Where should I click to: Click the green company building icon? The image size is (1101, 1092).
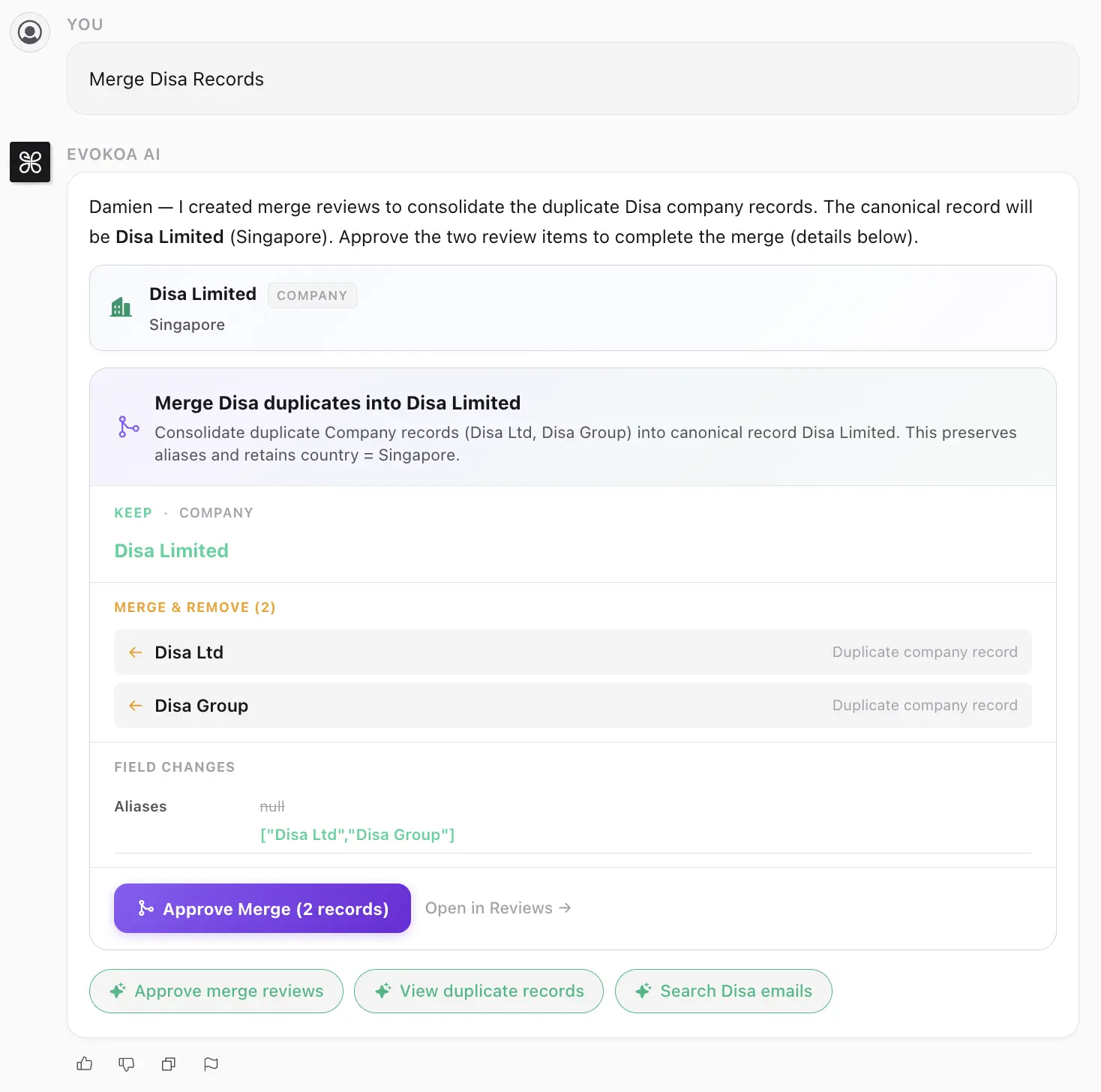(x=121, y=307)
